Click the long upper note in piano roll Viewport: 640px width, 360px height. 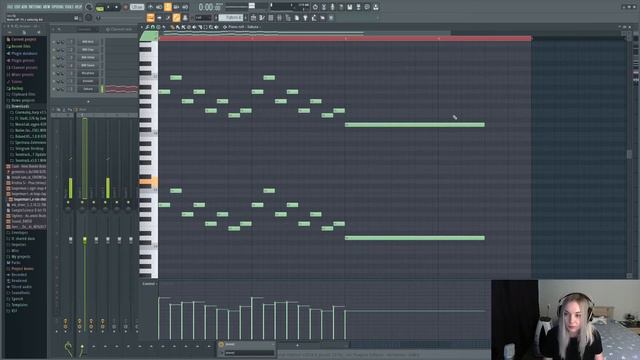415,124
